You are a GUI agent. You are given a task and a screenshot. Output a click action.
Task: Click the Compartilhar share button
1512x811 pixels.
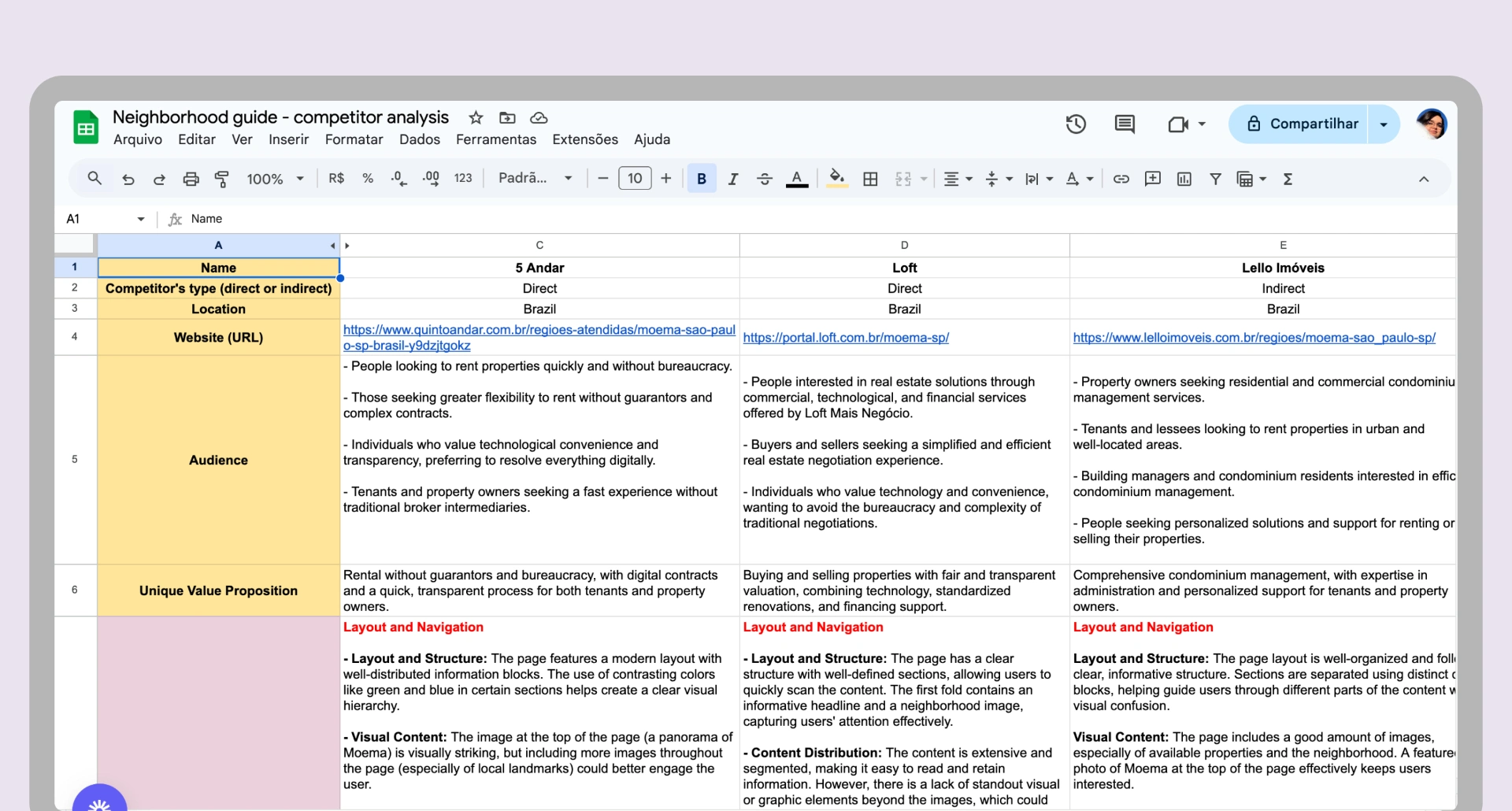click(x=1299, y=124)
